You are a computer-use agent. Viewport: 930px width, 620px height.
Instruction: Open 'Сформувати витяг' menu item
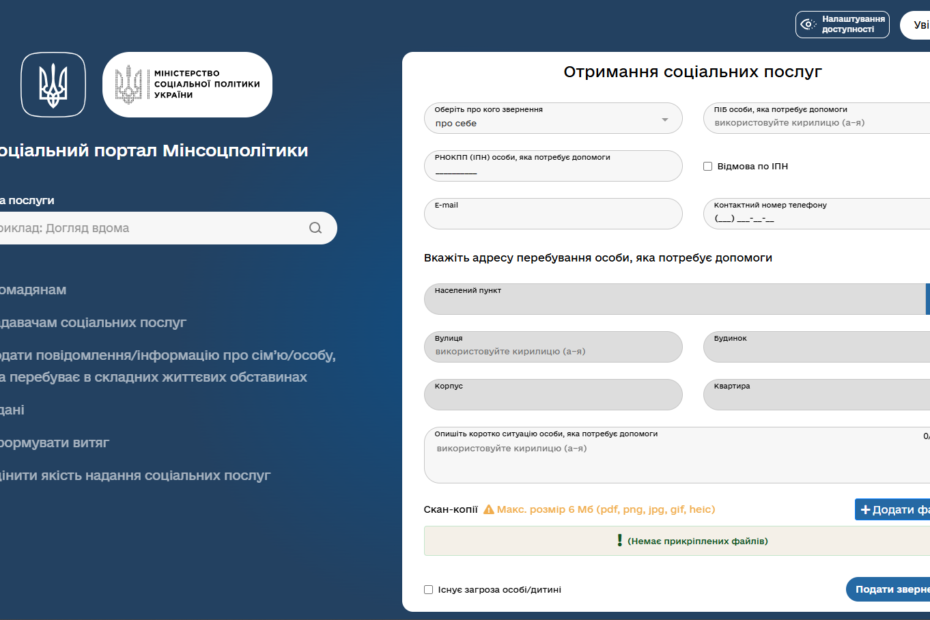(x=55, y=442)
